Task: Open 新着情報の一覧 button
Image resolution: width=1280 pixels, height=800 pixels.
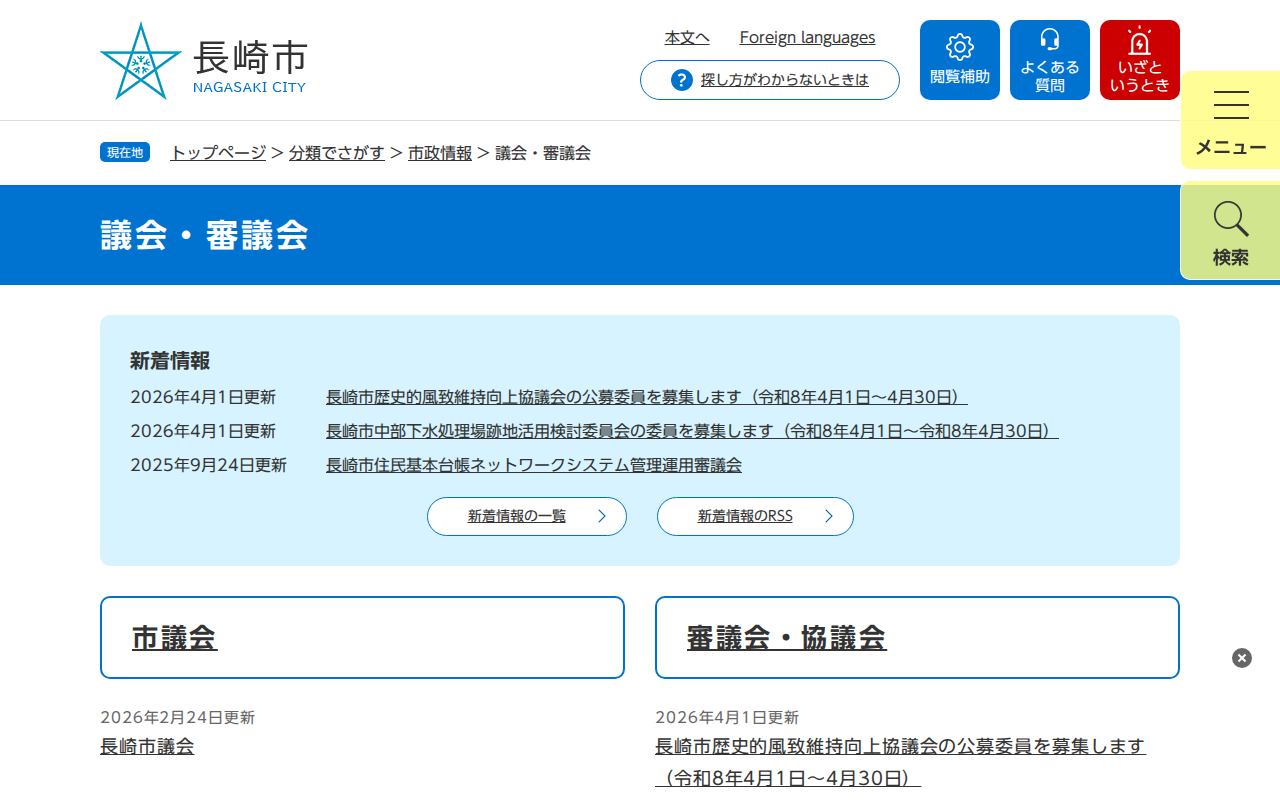Action: (x=526, y=516)
